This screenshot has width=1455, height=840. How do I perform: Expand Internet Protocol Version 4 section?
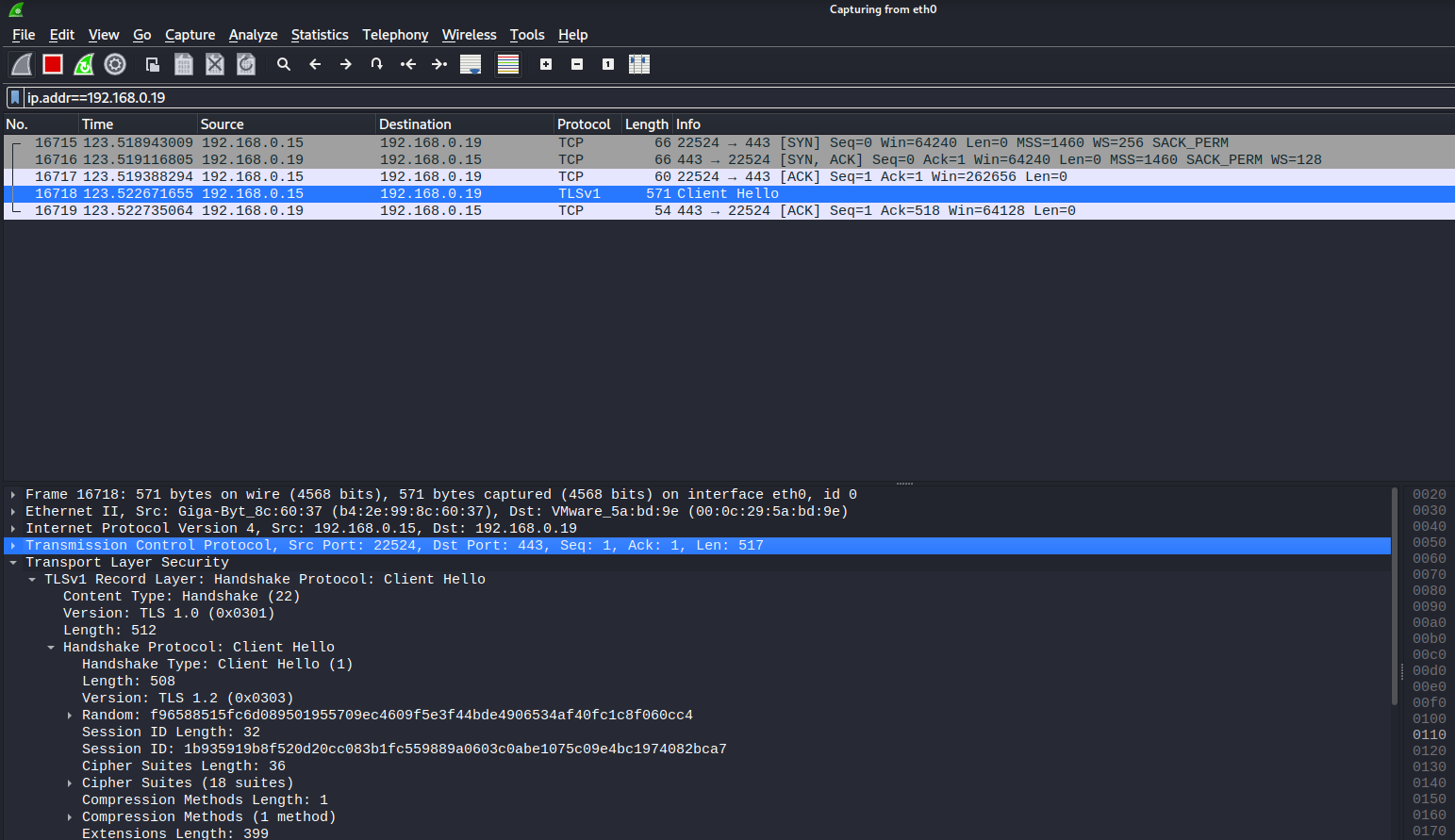click(x=13, y=529)
